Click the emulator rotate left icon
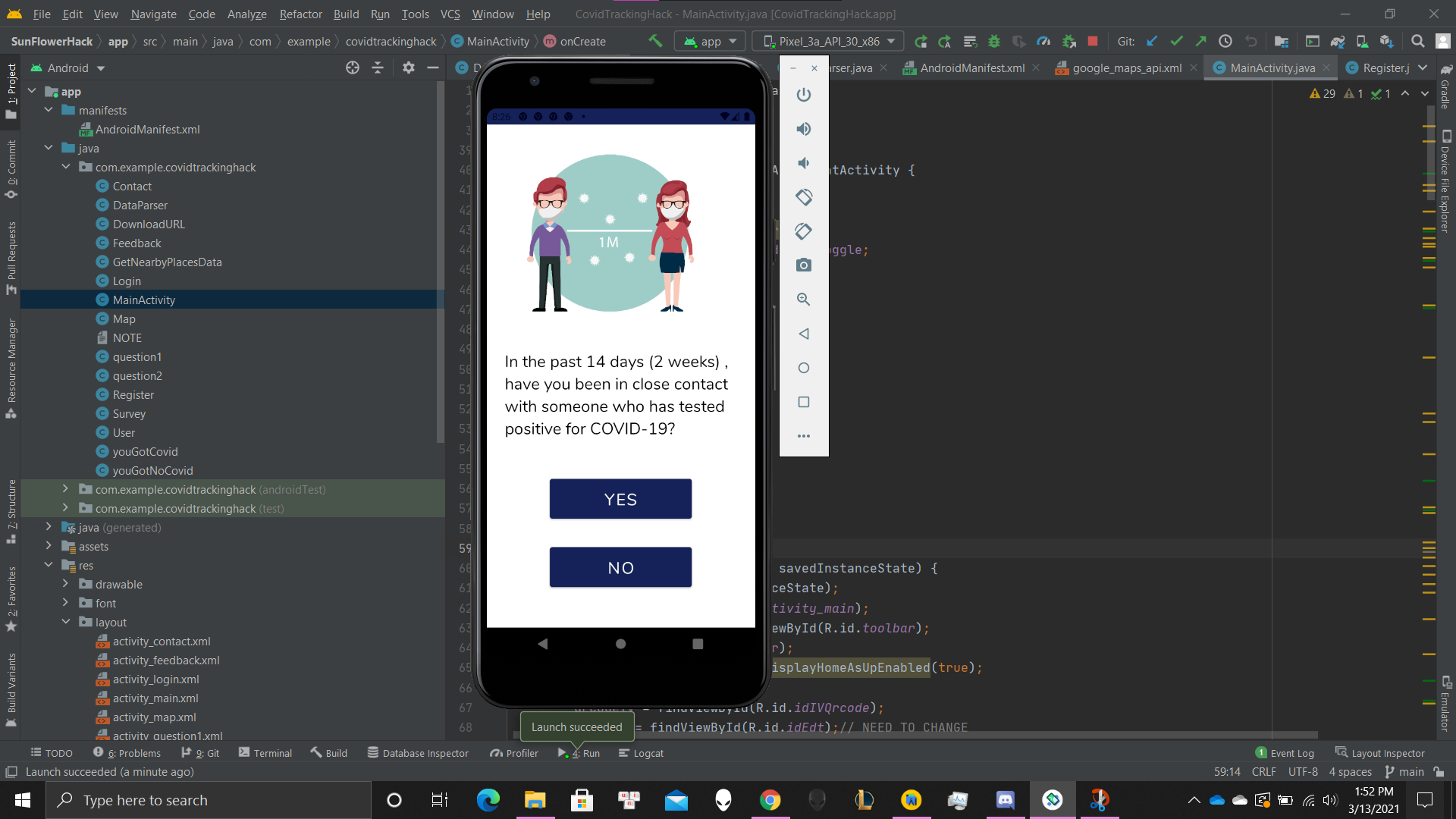 pos(804,197)
